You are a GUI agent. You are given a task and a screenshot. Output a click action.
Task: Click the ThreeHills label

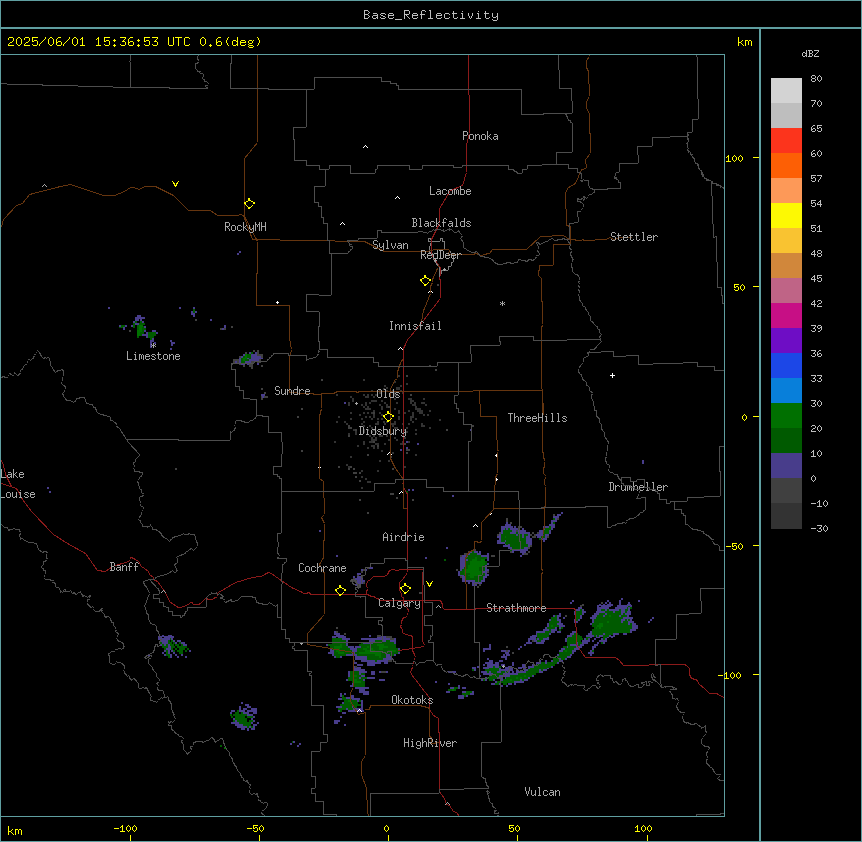[537, 418]
